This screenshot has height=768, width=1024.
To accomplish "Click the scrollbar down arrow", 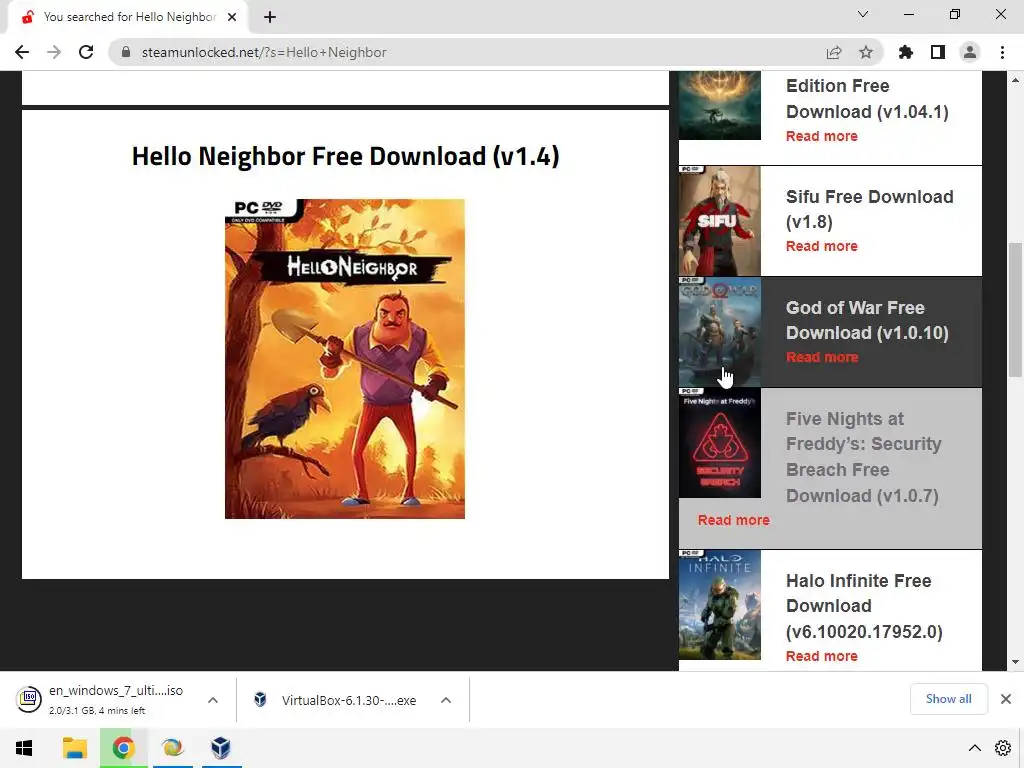I will [x=1015, y=662].
